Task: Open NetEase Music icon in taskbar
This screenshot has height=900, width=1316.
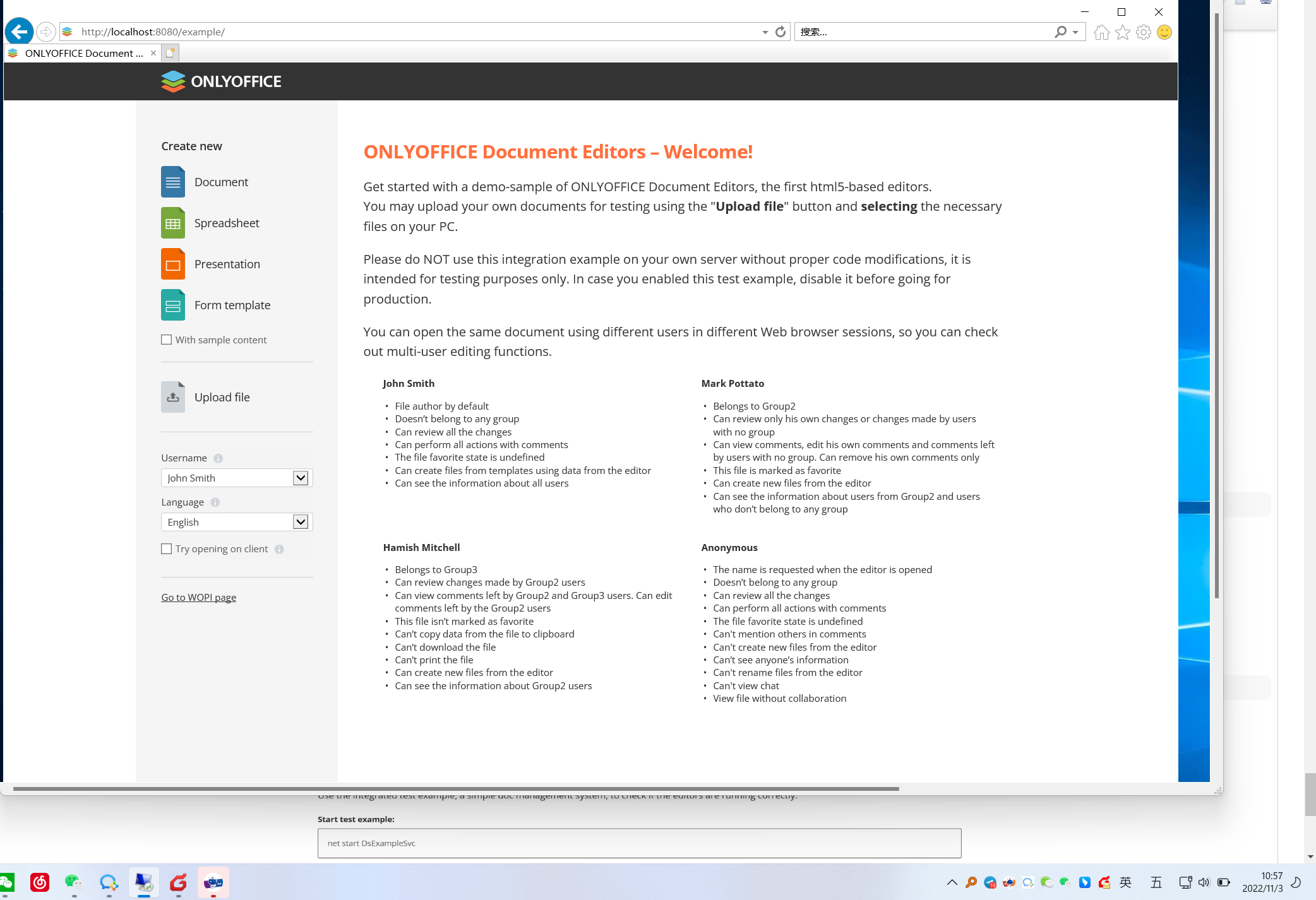Action: (x=40, y=882)
